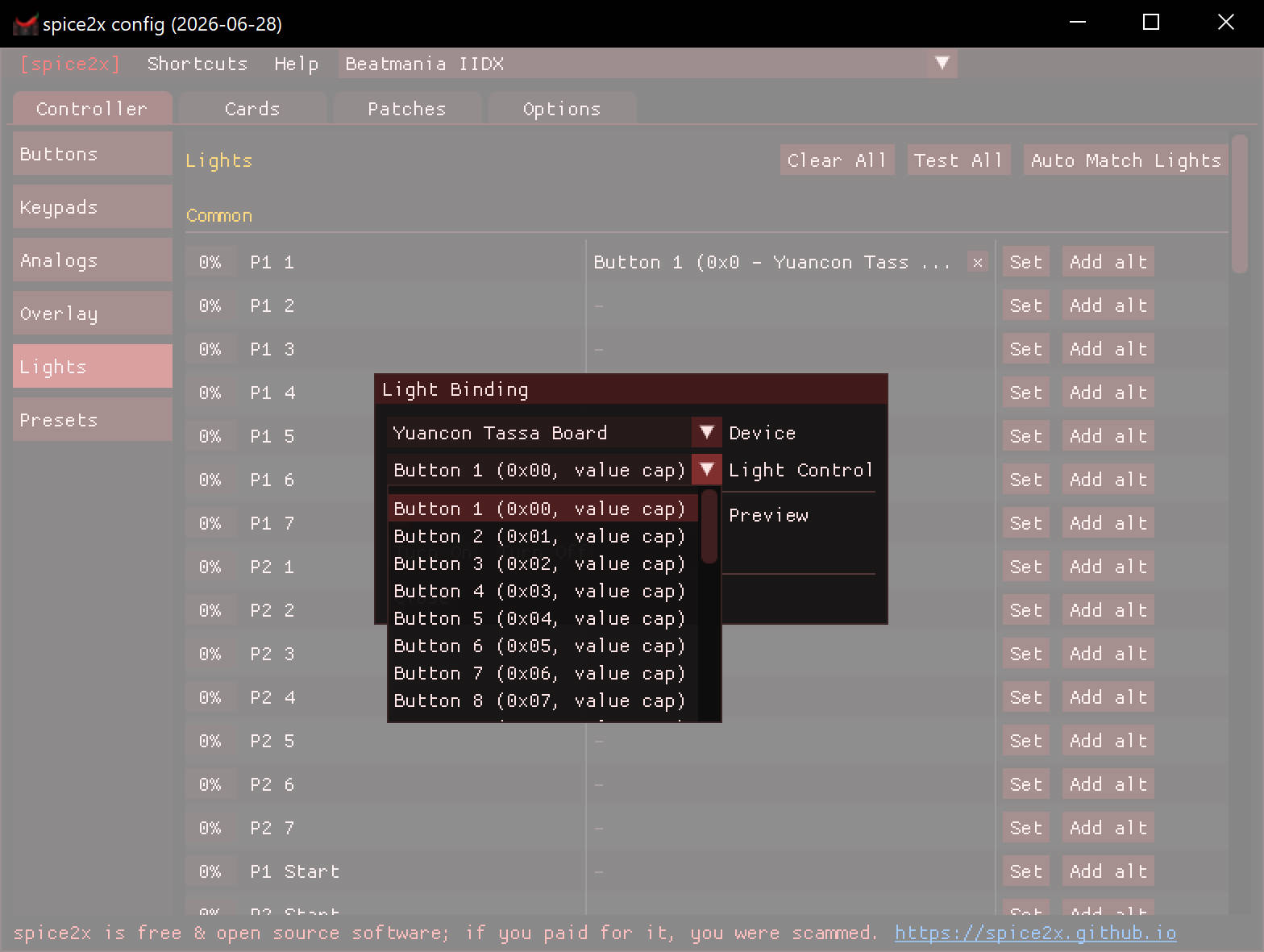Screen dimensions: 1264x952
Task: Click the 0% value for P2 6
Action: 210,784
